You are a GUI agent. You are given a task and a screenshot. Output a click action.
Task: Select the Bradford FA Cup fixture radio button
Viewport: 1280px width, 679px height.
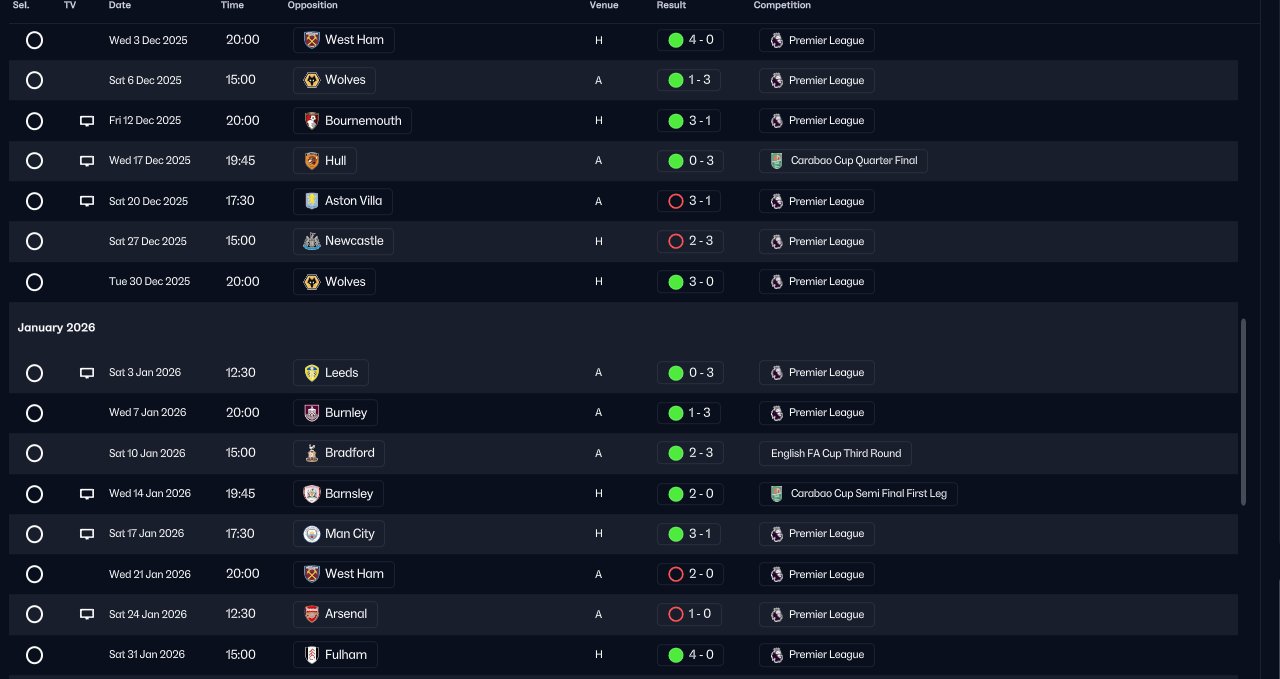(34, 453)
